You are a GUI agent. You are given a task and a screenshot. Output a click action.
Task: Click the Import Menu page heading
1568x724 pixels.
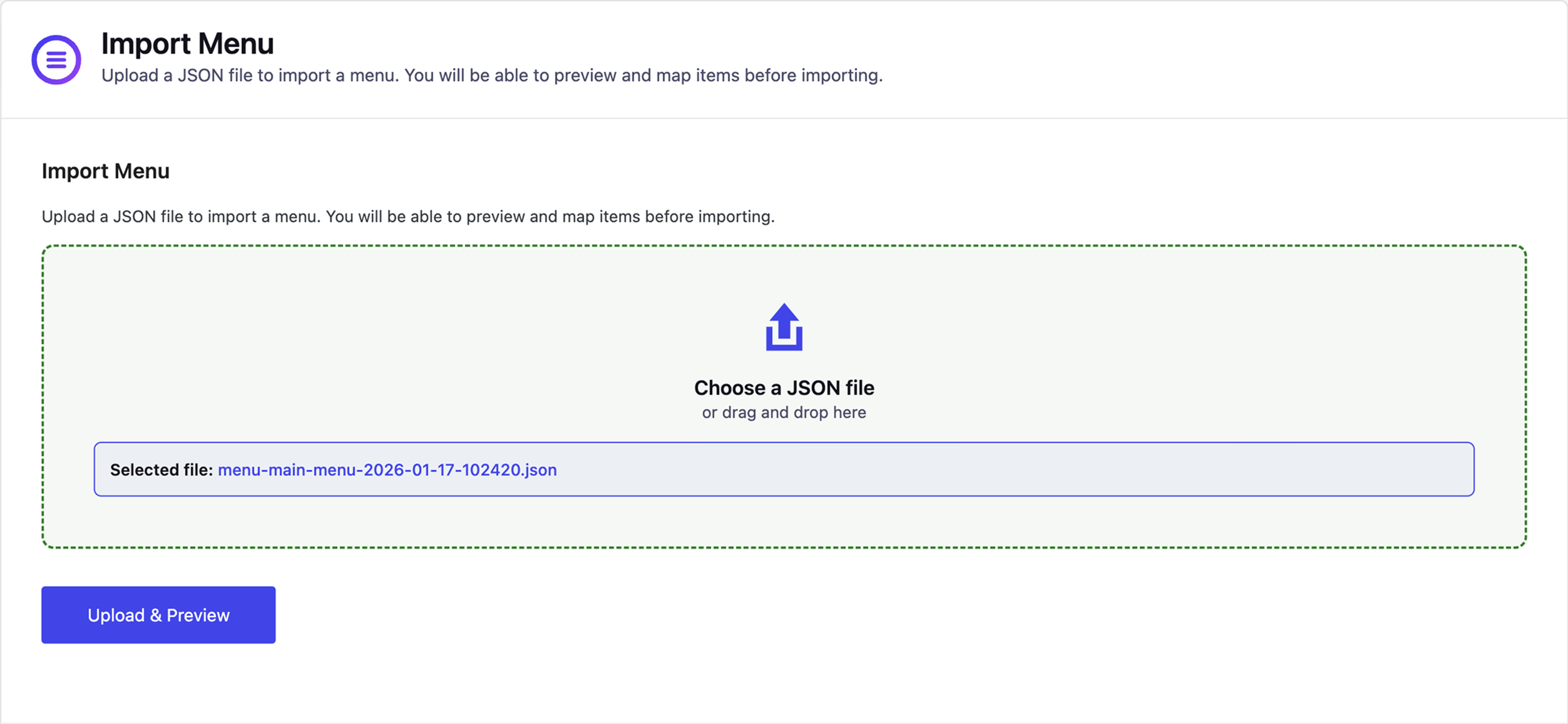[188, 43]
